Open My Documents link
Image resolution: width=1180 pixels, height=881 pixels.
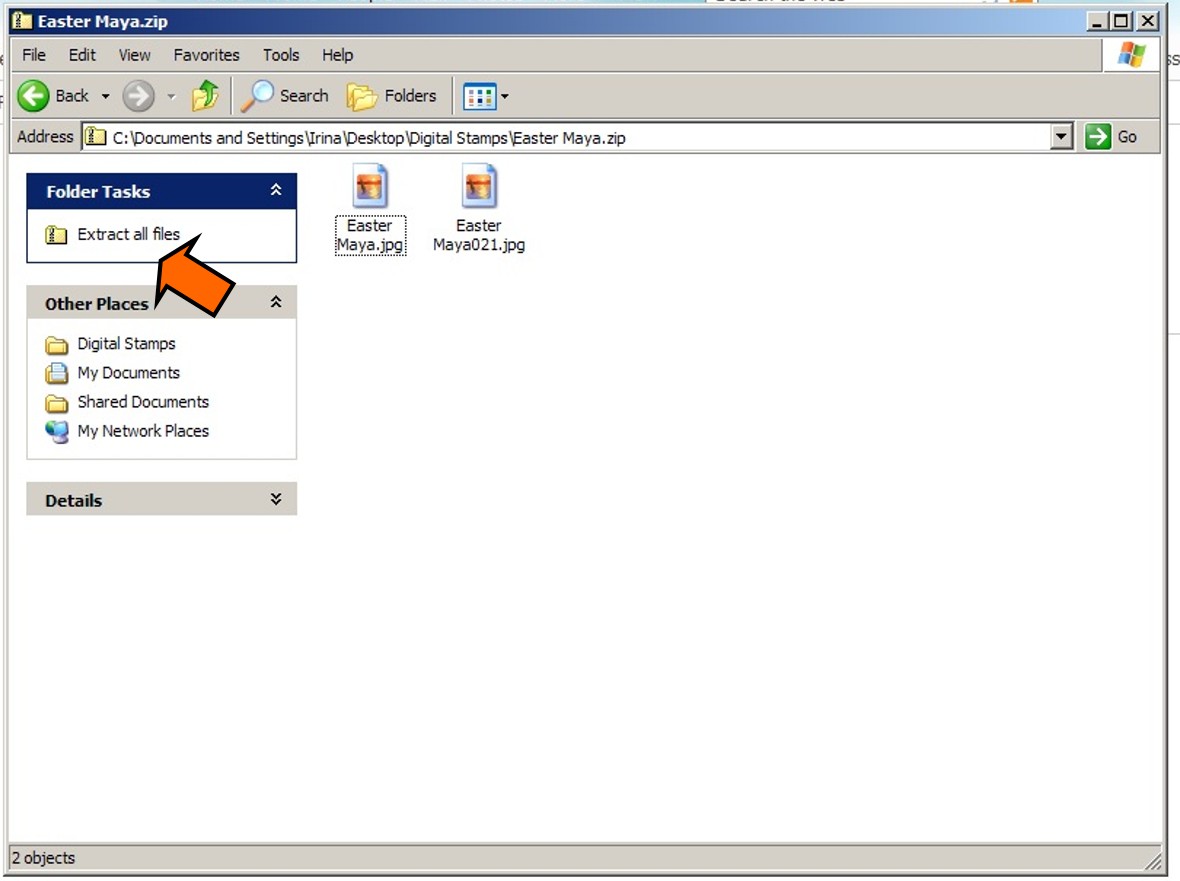[129, 373]
